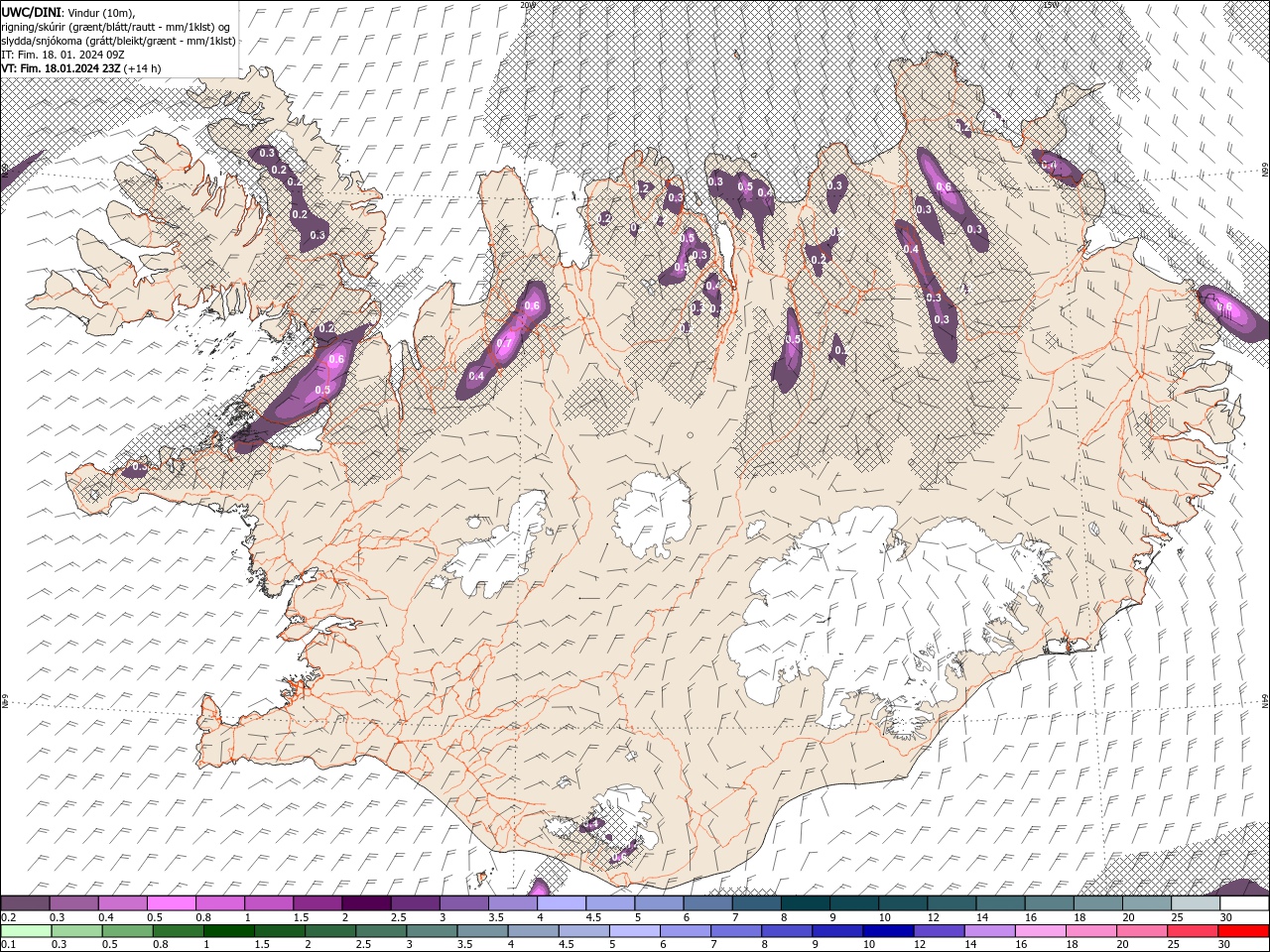Pick bottom-row legend swatch between 4.5 and 5

coord(583,930)
